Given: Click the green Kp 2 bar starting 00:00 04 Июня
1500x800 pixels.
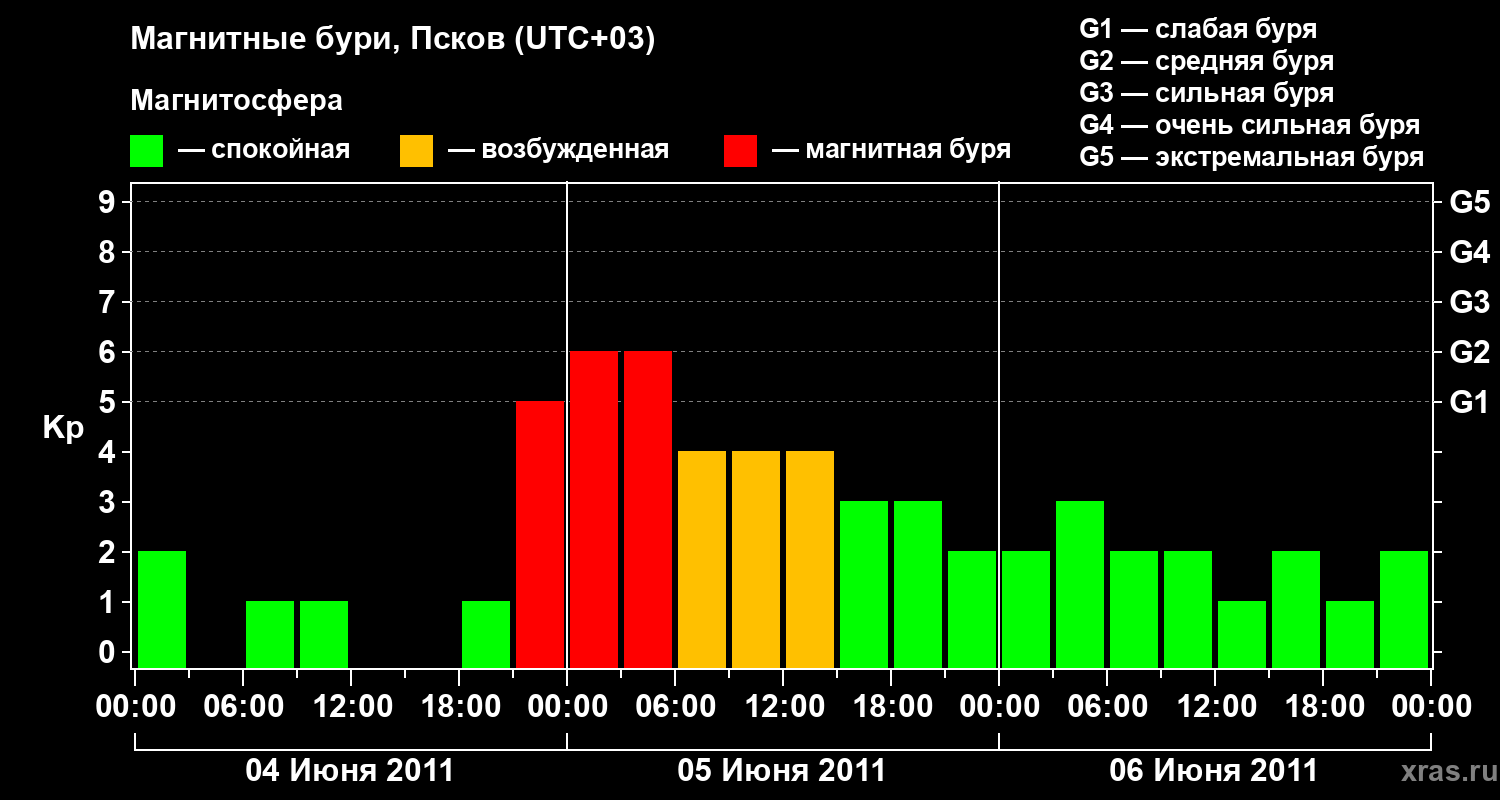Looking at the screenshot, I should (162, 610).
